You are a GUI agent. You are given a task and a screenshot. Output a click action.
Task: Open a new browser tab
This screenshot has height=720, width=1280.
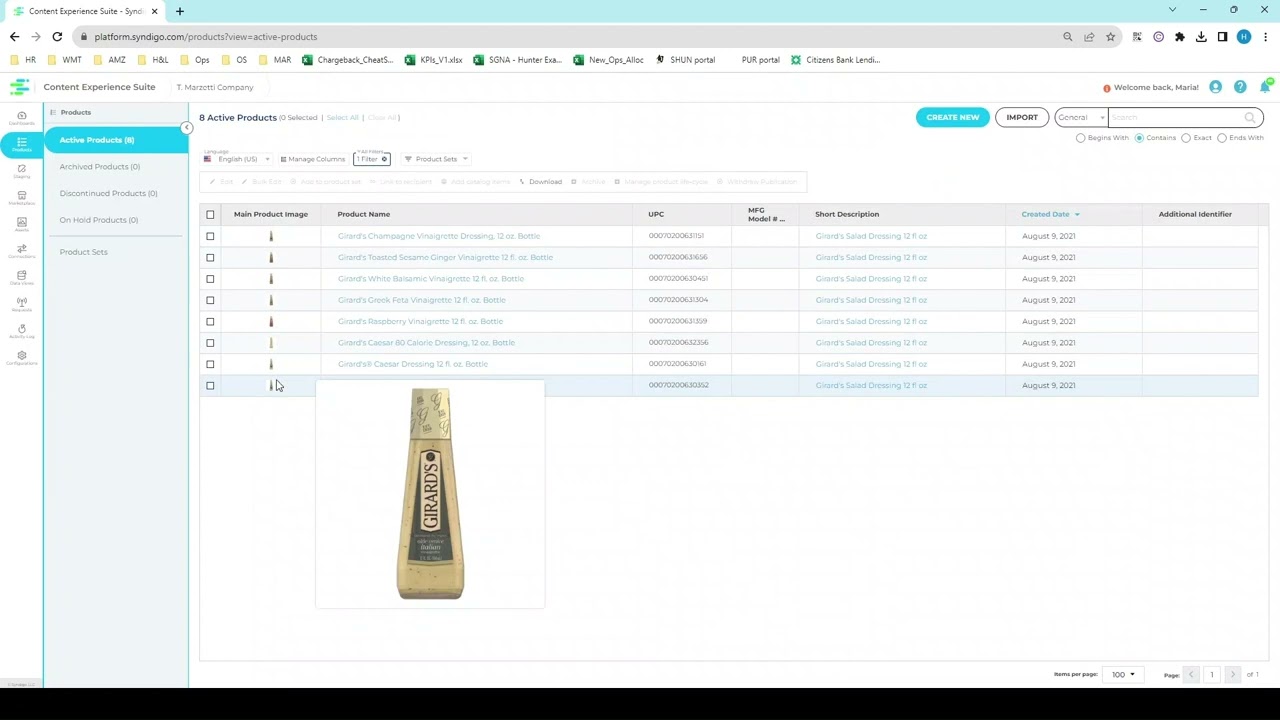tap(180, 11)
